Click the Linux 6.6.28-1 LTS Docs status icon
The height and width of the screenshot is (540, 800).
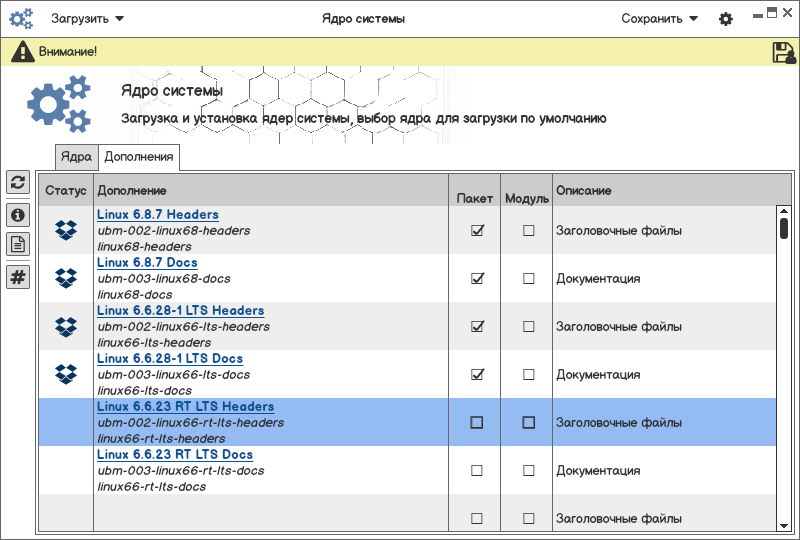tap(66, 374)
